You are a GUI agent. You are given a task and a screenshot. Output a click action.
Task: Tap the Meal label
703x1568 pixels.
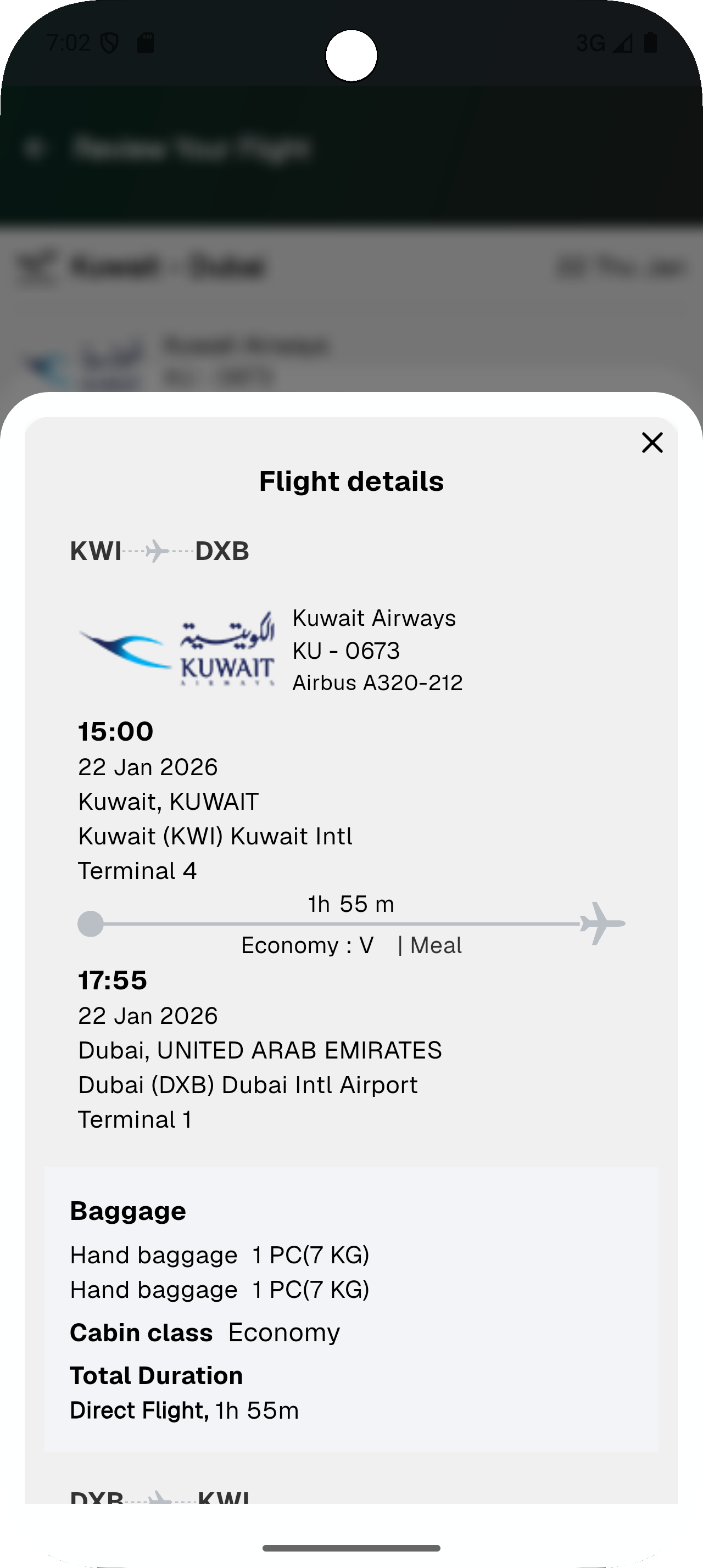tap(435, 945)
